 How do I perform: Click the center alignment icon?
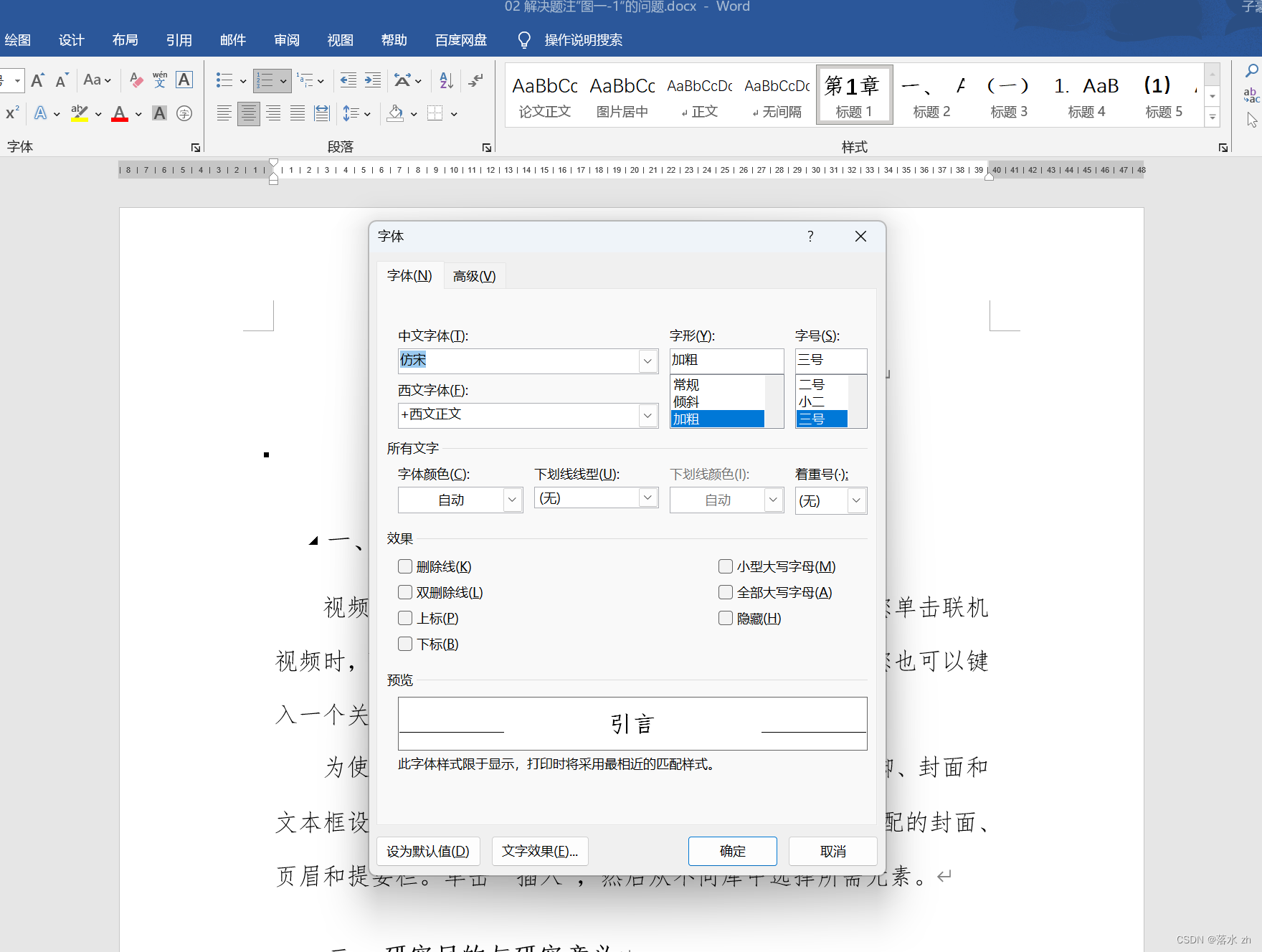(249, 113)
